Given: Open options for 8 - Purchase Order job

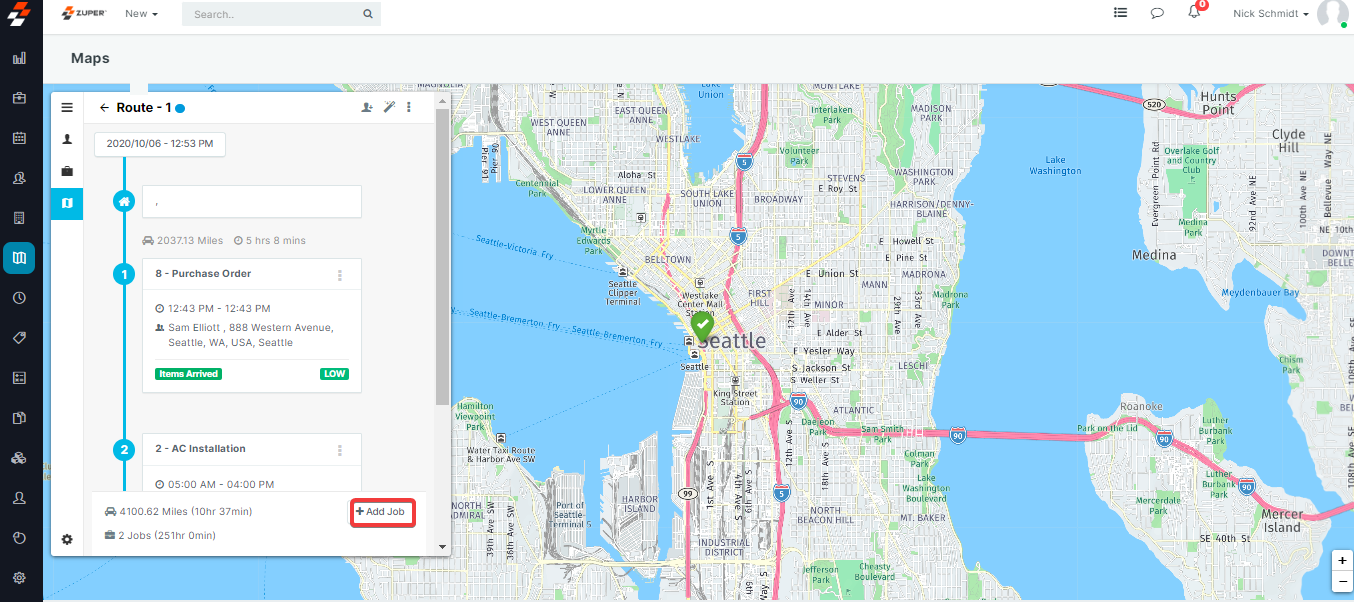Looking at the screenshot, I should coord(340,275).
